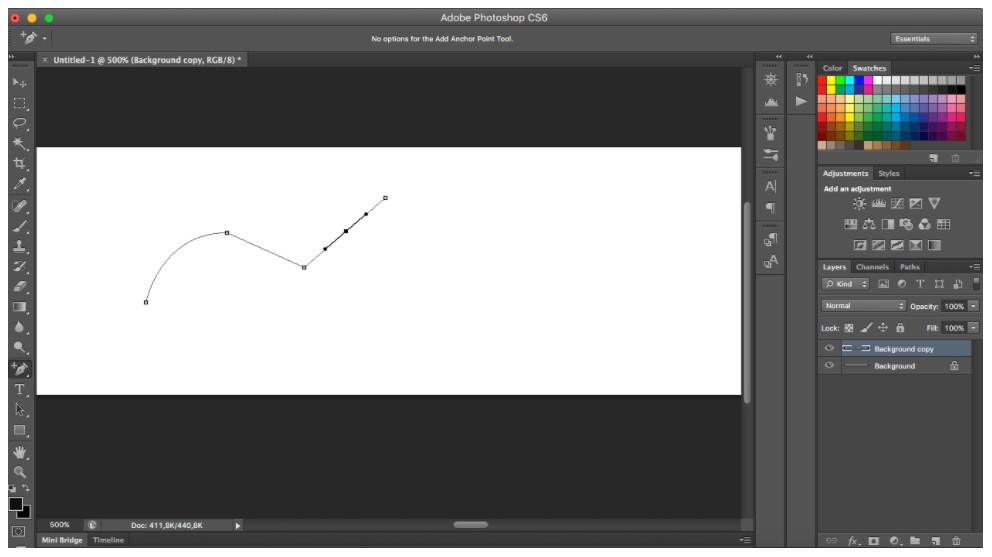Open the Actions play panel icon
The height and width of the screenshot is (557, 992).
[x=802, y=101]
